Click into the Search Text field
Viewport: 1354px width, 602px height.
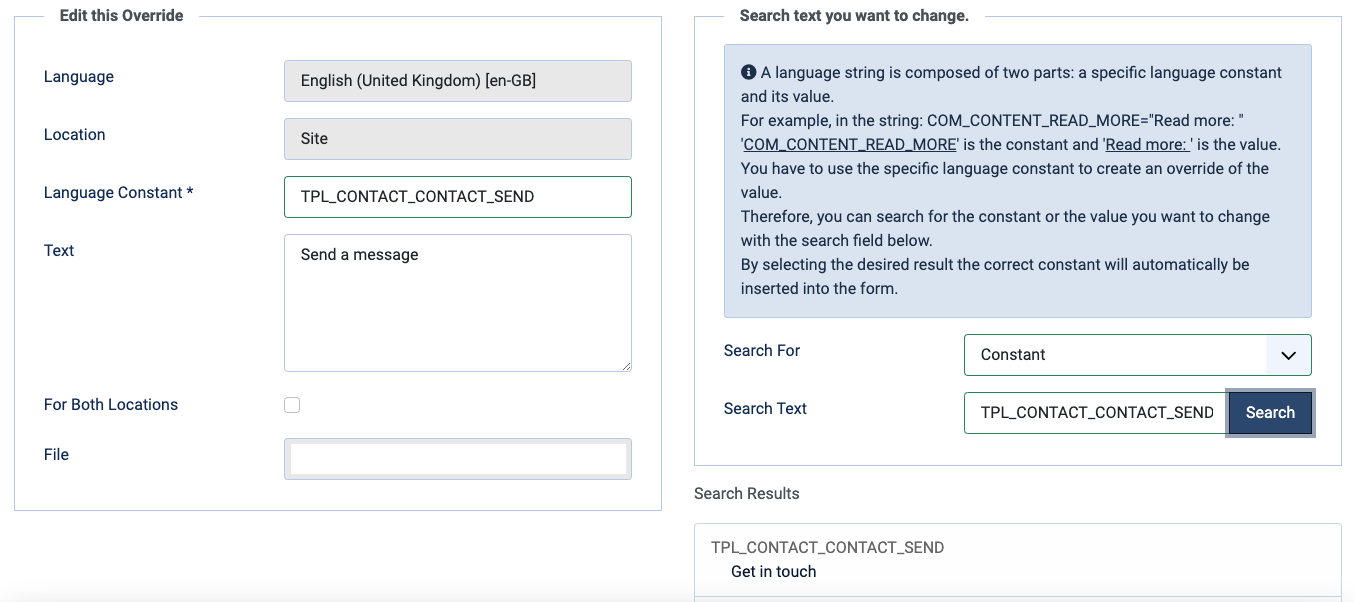pyautogui.click(x=1095, y=413)
